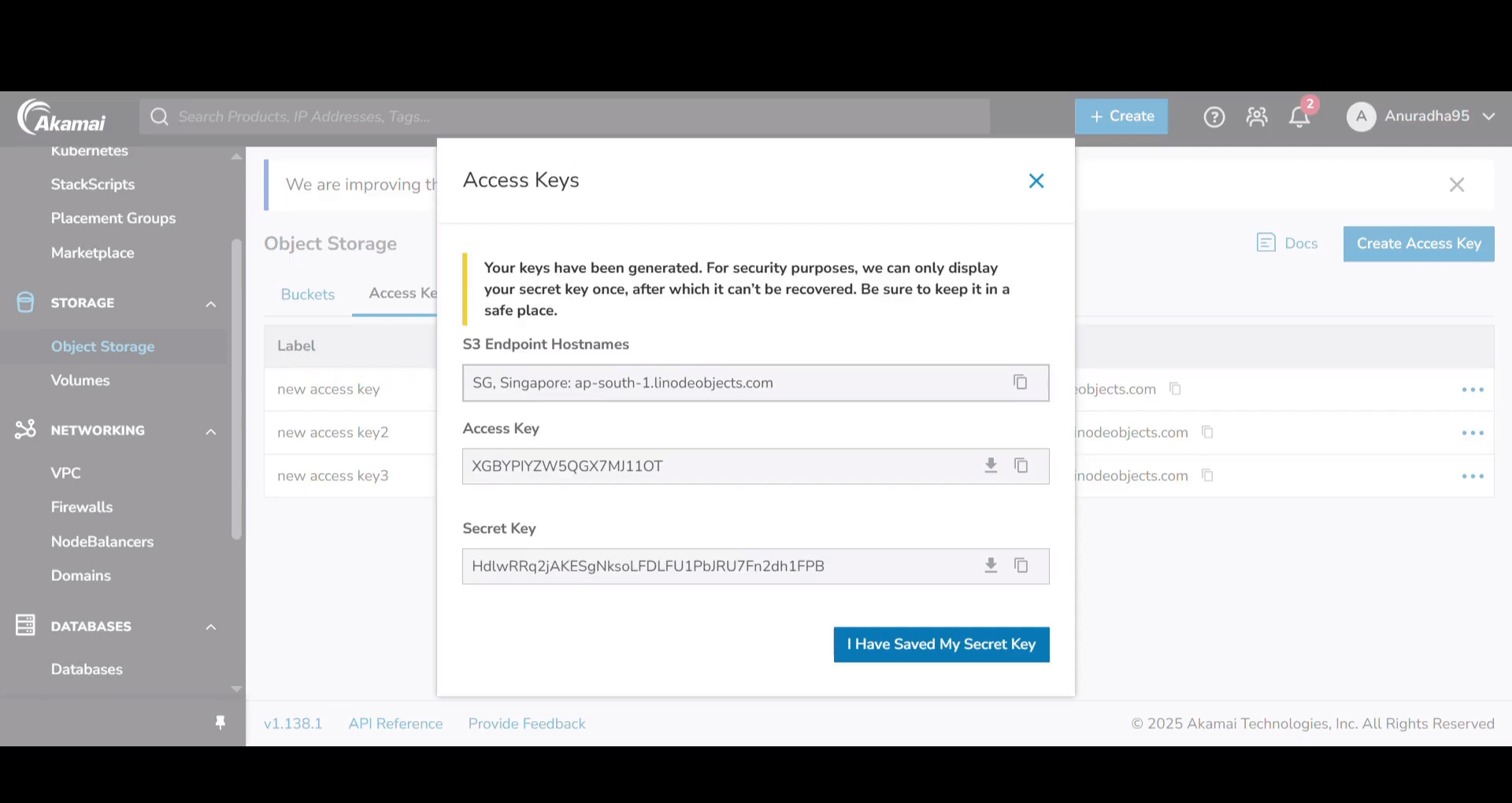Open actions menu for new access key2
The width and height of the screenshot is (1512, 803).
[x=1473, y=433]
